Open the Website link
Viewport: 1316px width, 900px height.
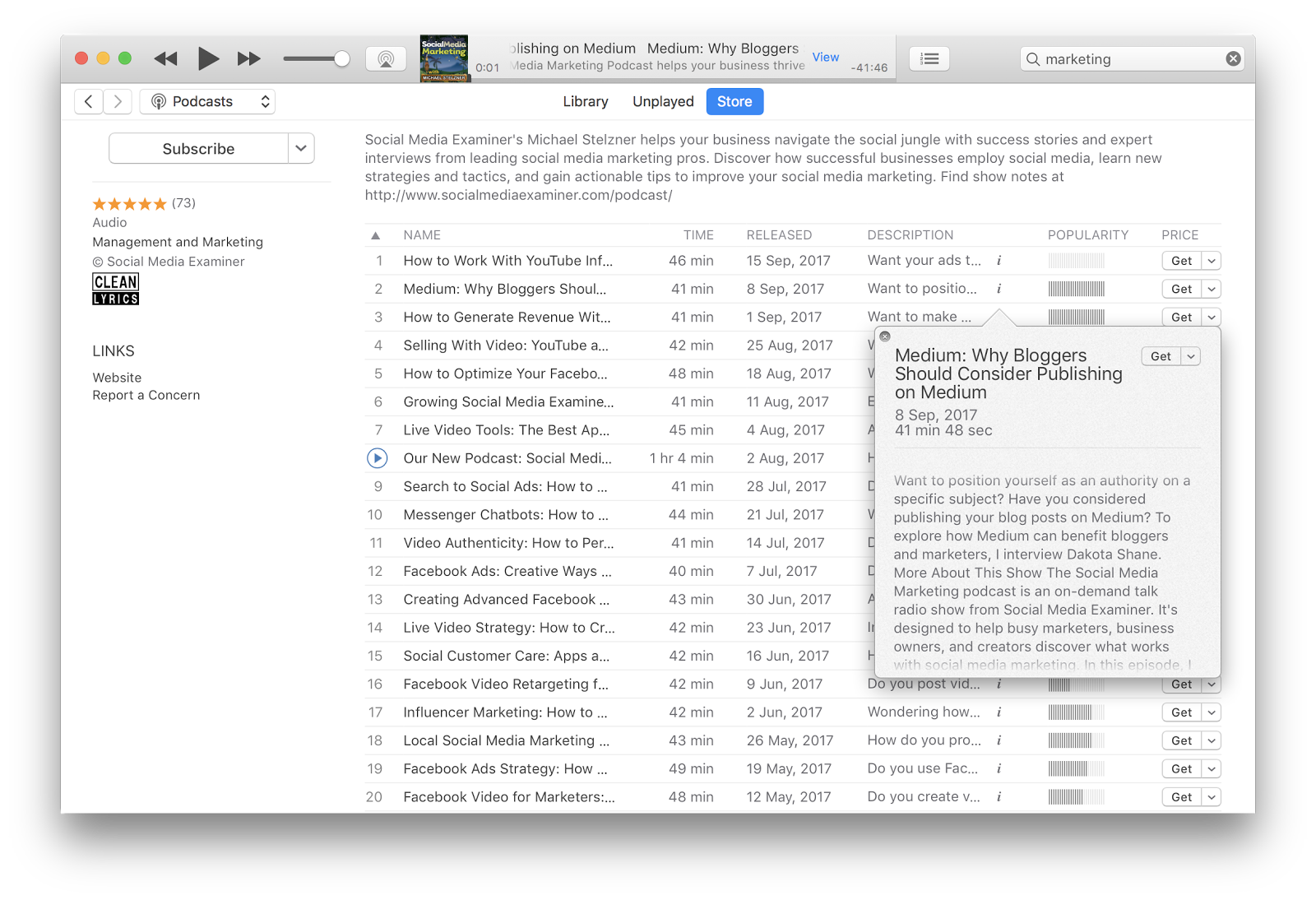117,378
